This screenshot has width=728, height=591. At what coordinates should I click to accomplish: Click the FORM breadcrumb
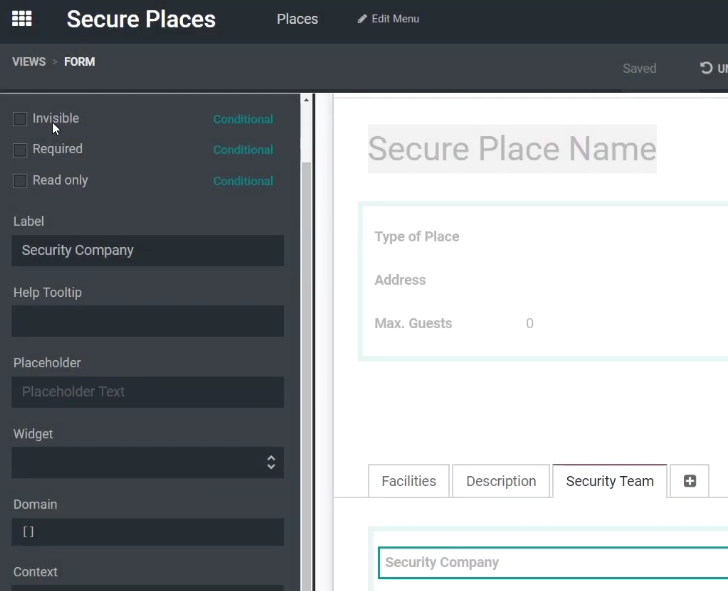click(x=79, y=62)
